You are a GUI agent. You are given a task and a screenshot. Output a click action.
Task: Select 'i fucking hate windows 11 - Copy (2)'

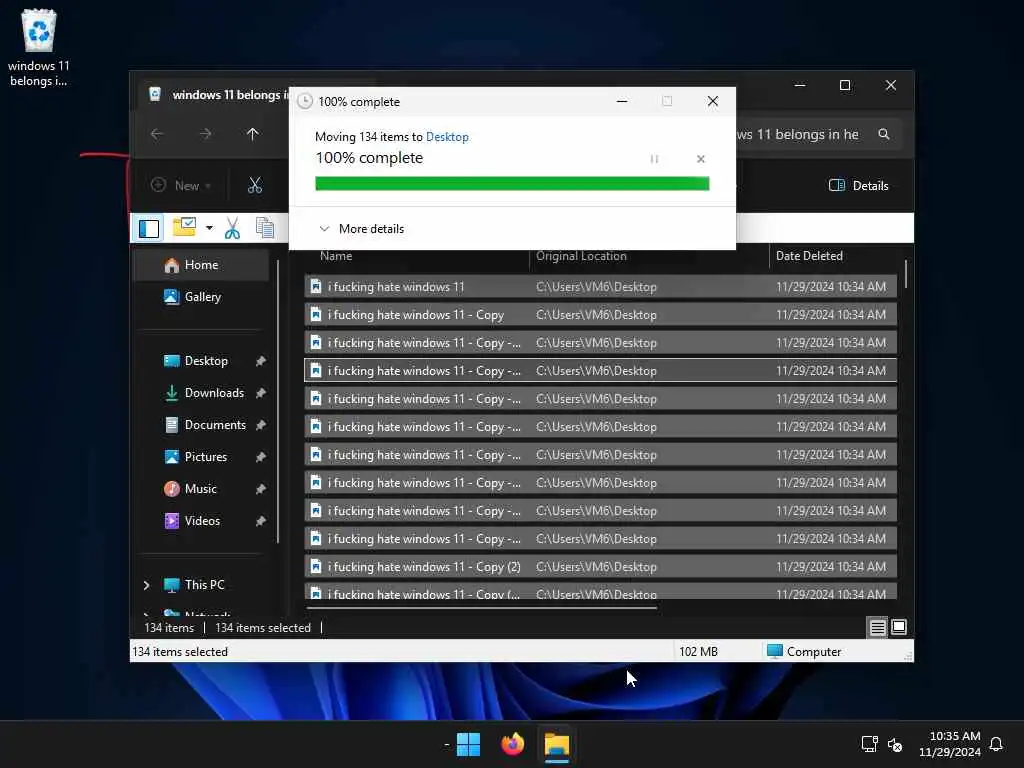click(x=600, y=567)
